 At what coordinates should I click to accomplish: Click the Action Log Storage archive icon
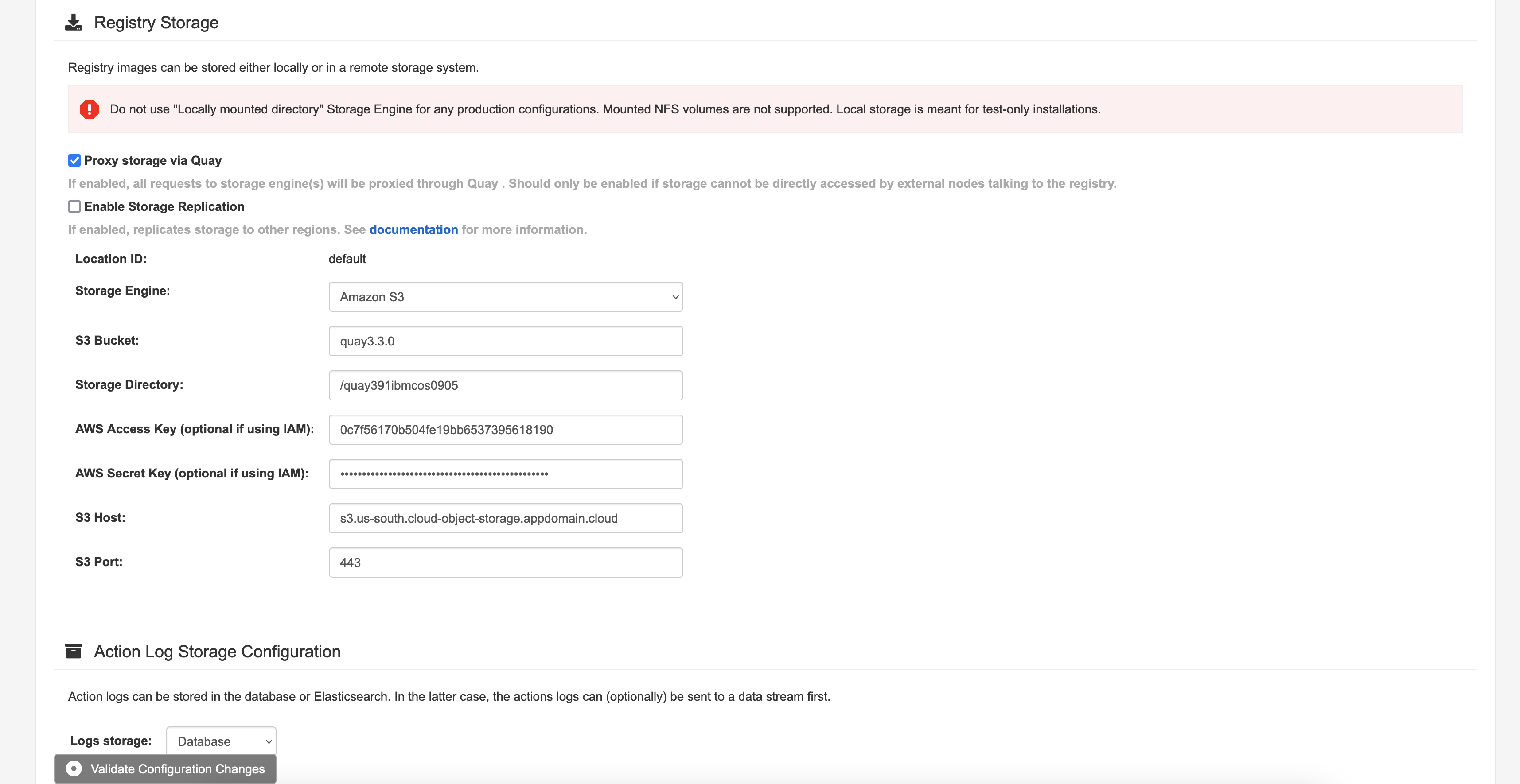click(x=73, y=651)
